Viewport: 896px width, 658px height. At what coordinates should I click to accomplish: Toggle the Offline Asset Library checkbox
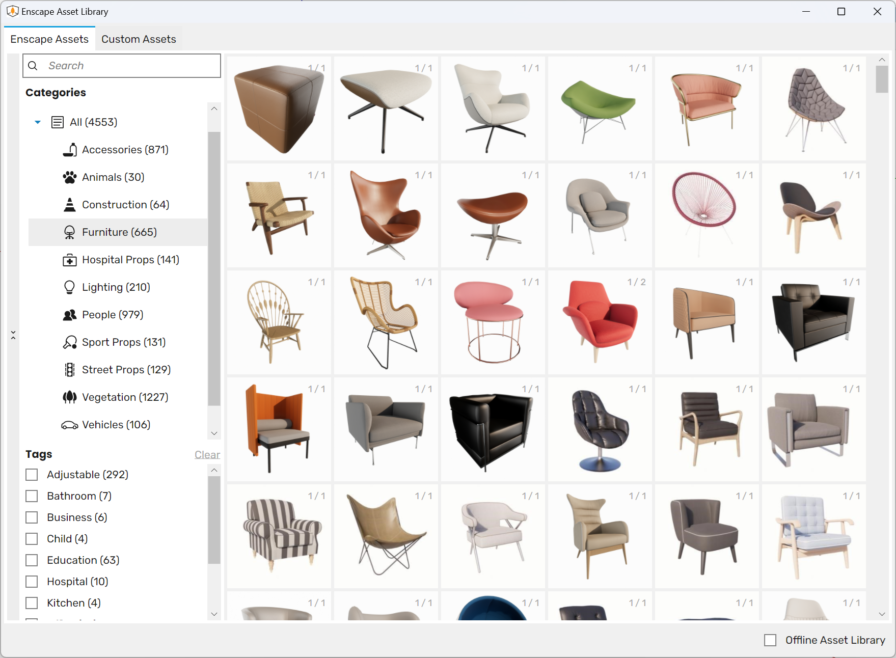[x=770, y=640]
